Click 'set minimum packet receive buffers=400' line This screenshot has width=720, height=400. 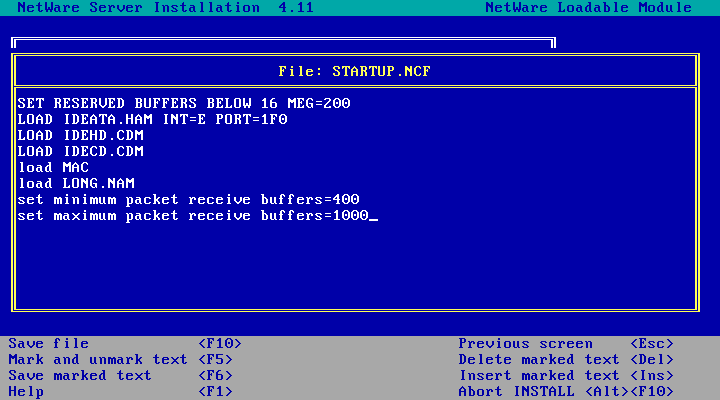pos(188,200)
